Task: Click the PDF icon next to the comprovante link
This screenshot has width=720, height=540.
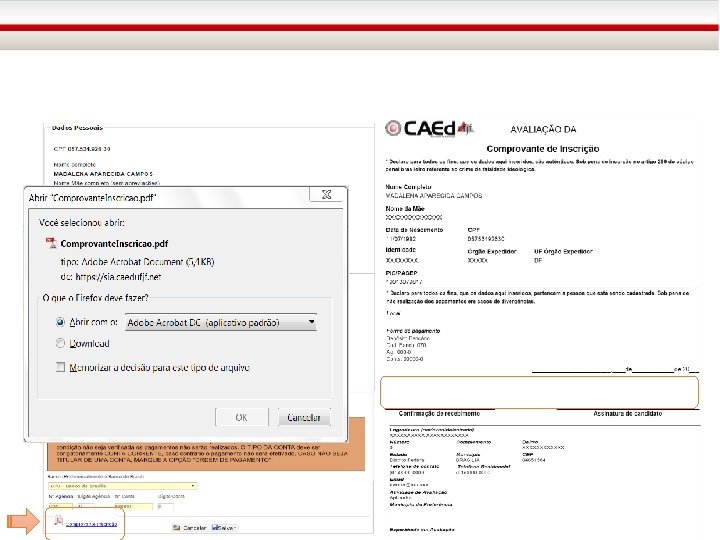Action: pyautogui.click(x=59, y=521)
